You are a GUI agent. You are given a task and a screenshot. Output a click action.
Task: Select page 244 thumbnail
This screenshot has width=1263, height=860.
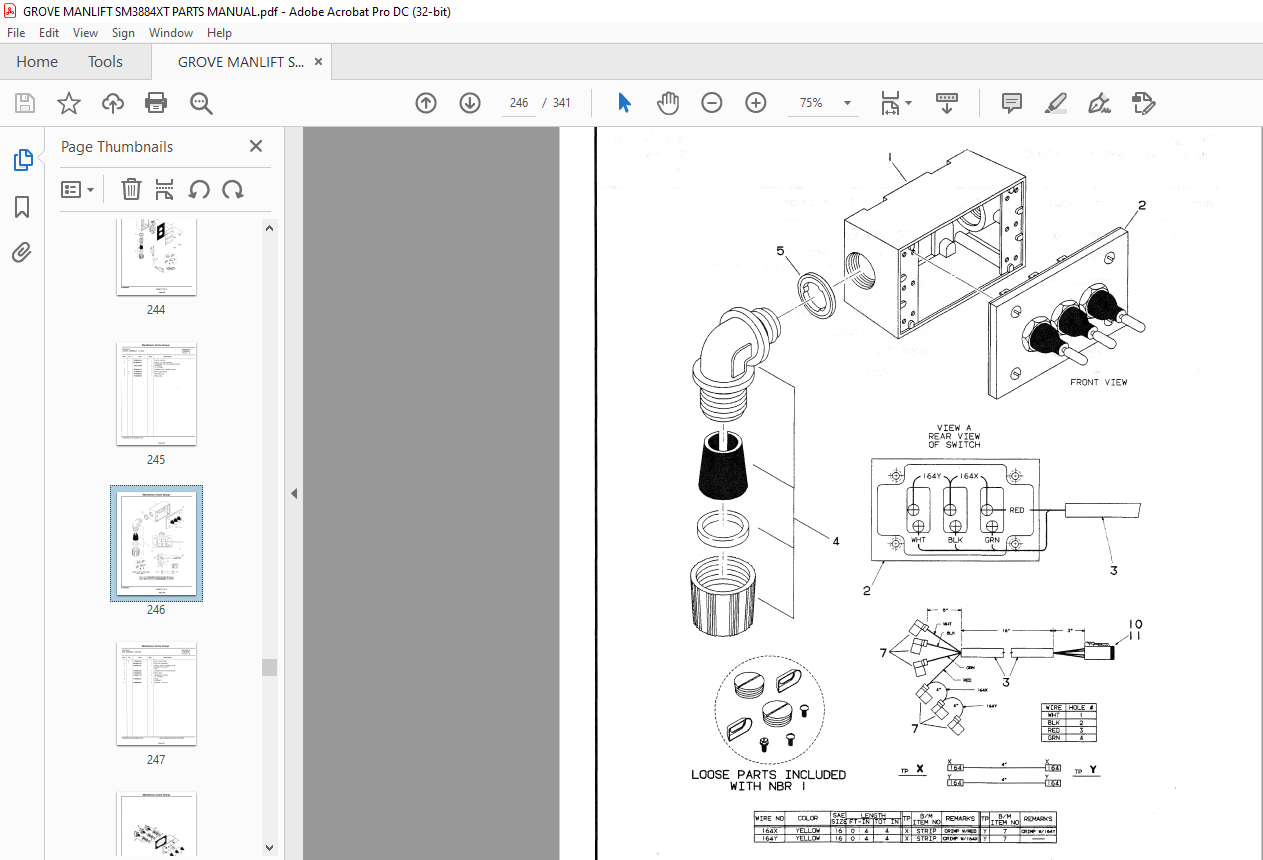[156, 258]
